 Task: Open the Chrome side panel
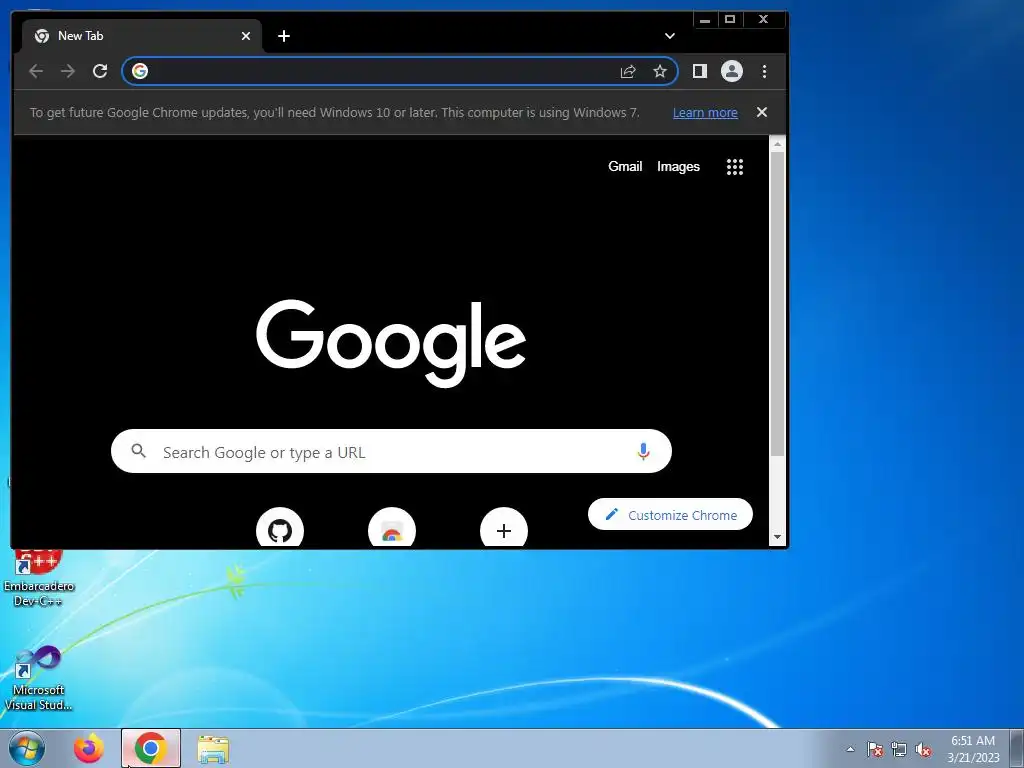pyautogui.click(x=699, y=71)
